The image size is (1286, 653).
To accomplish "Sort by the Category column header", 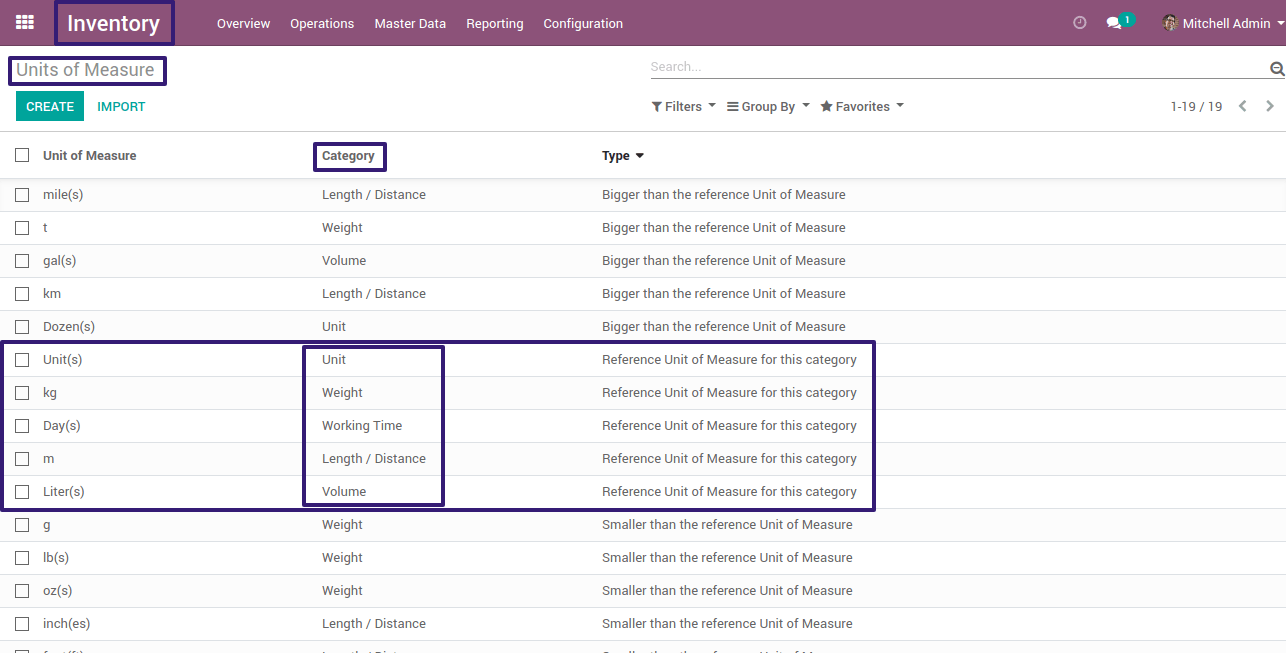I will tap(348, 155).
